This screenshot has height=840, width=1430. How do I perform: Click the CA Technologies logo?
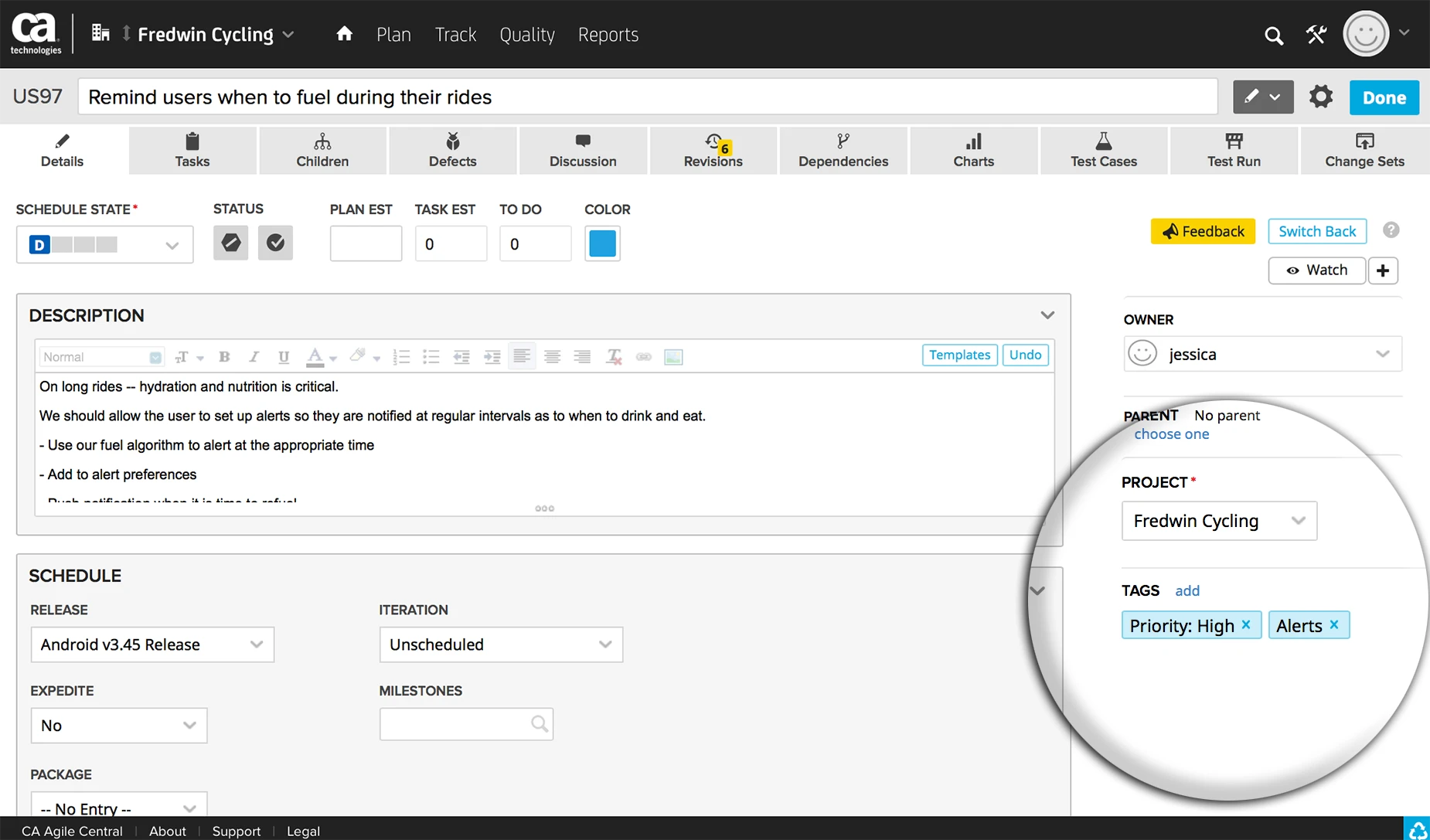(x=36, y=34)
